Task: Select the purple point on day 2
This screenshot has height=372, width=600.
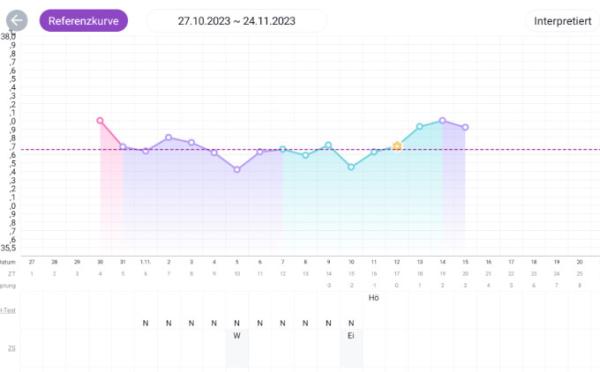Action: [168, 137]
